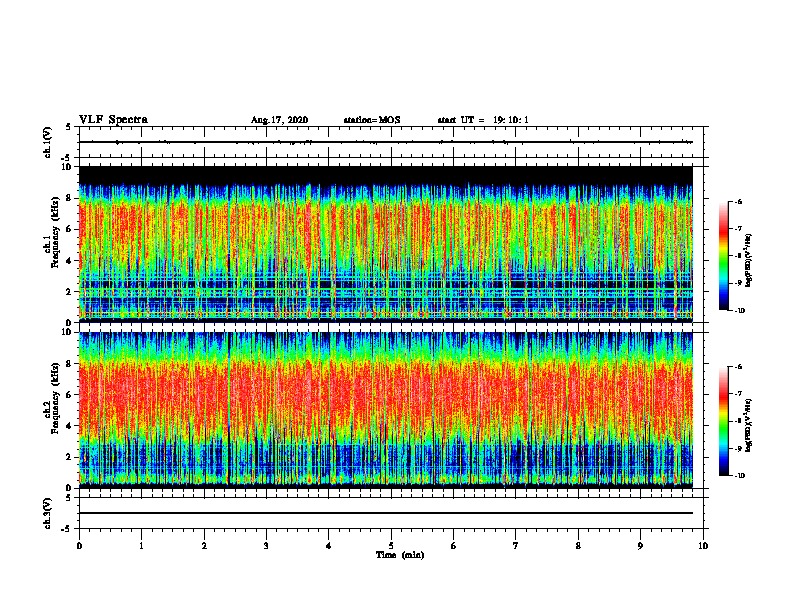This screenshot has height=612, width=792.
Task: Click the 'Time (min)' x-axis label
Action: [400, 555]
